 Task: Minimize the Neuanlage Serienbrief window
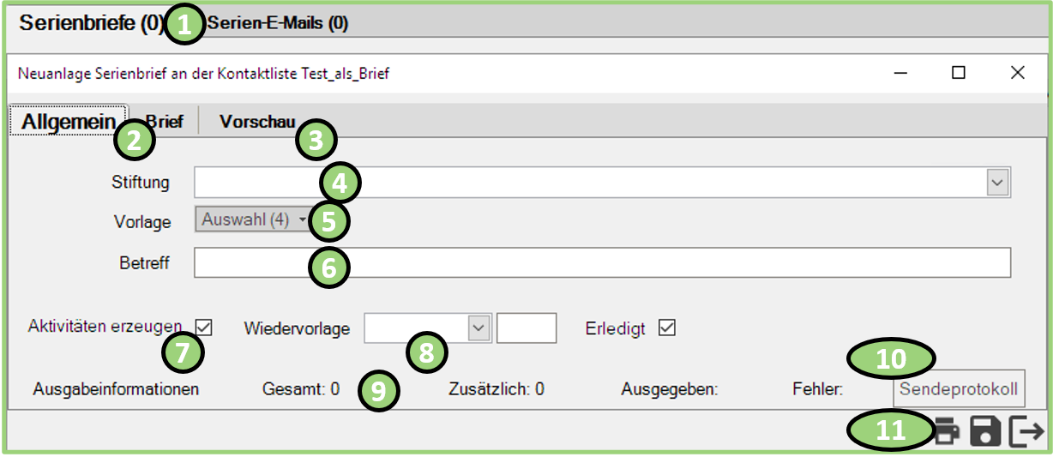click(x=901, y=73)
